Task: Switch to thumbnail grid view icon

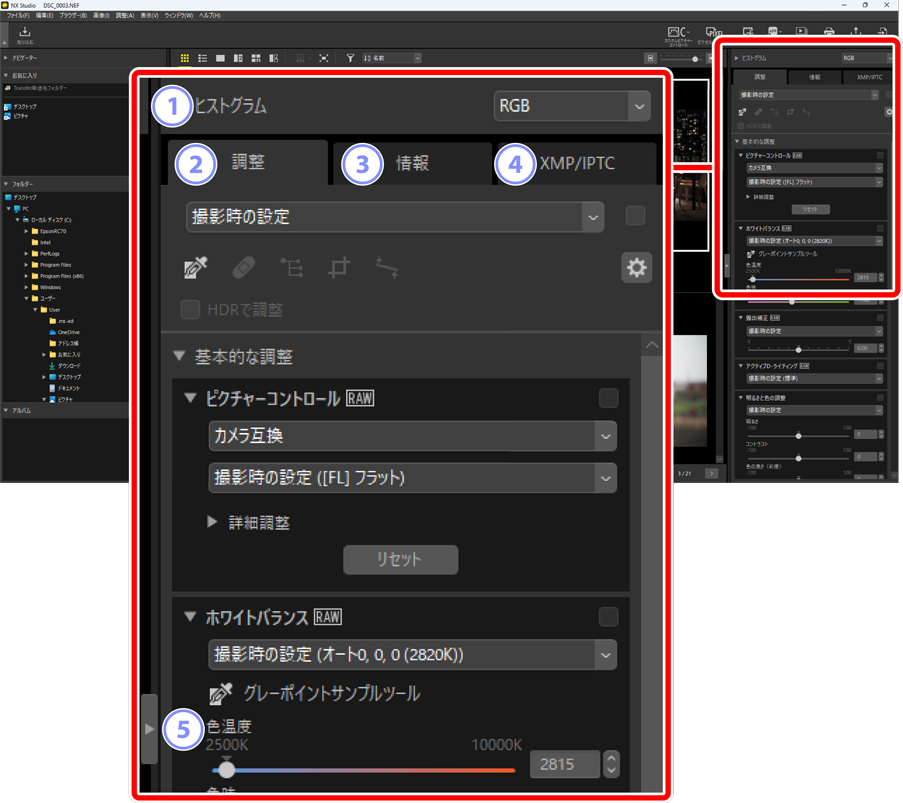Action: click(185, 59)
